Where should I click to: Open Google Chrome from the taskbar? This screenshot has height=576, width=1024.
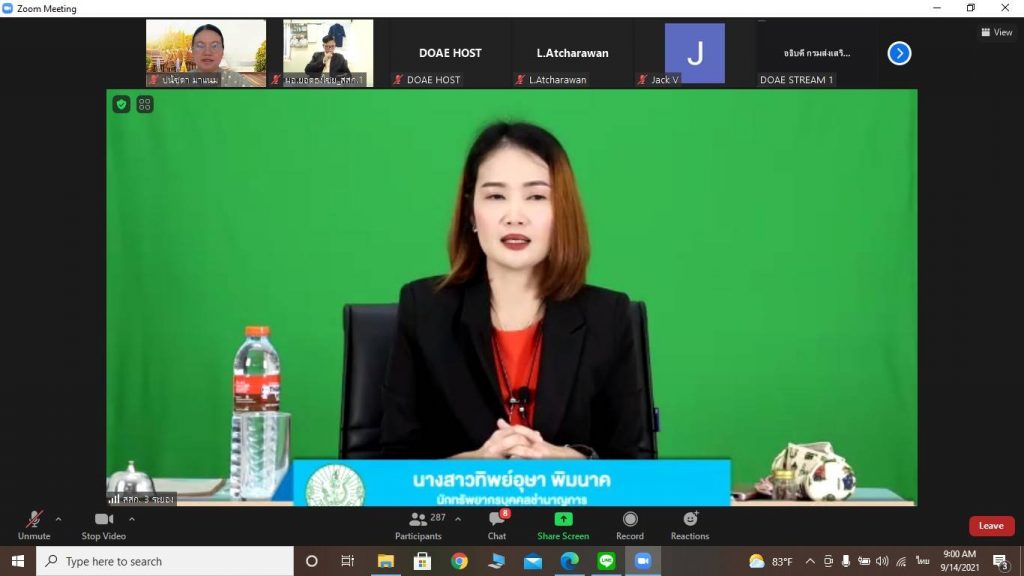click(x=459, y=561)
